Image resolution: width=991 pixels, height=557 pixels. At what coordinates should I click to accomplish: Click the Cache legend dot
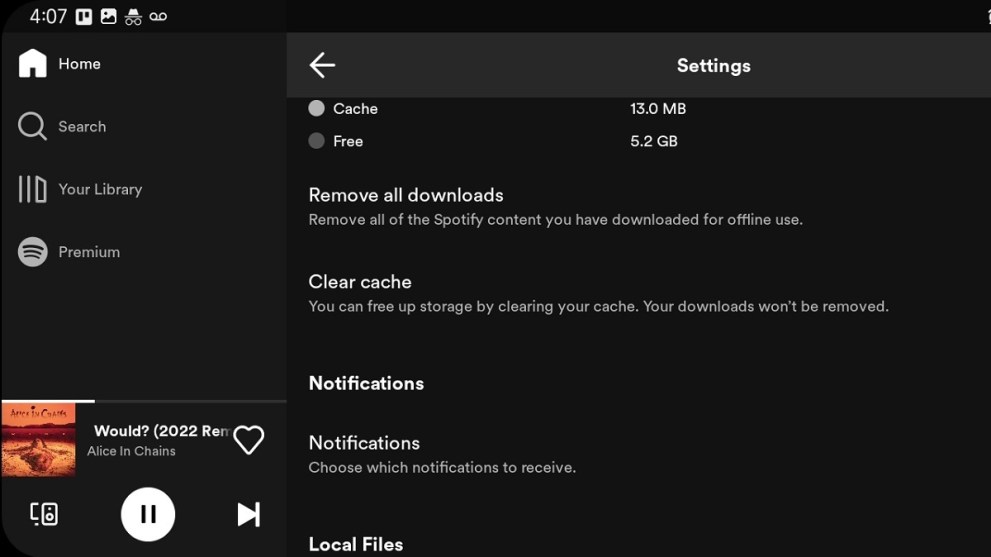(x=316, y=108)
